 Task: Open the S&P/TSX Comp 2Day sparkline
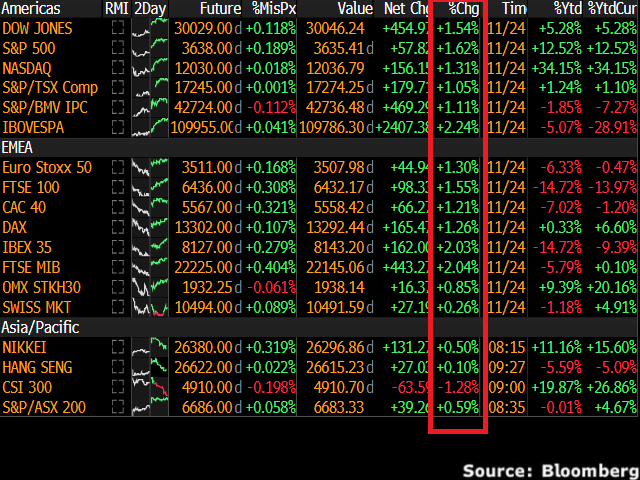click(150, 88)
